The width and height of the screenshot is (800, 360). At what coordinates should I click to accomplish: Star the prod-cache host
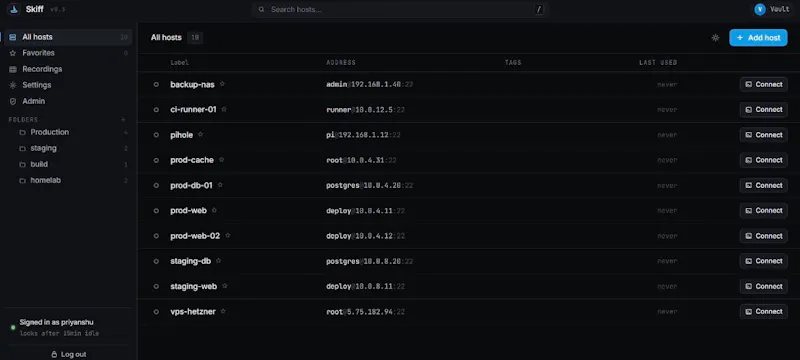point(221,160)
